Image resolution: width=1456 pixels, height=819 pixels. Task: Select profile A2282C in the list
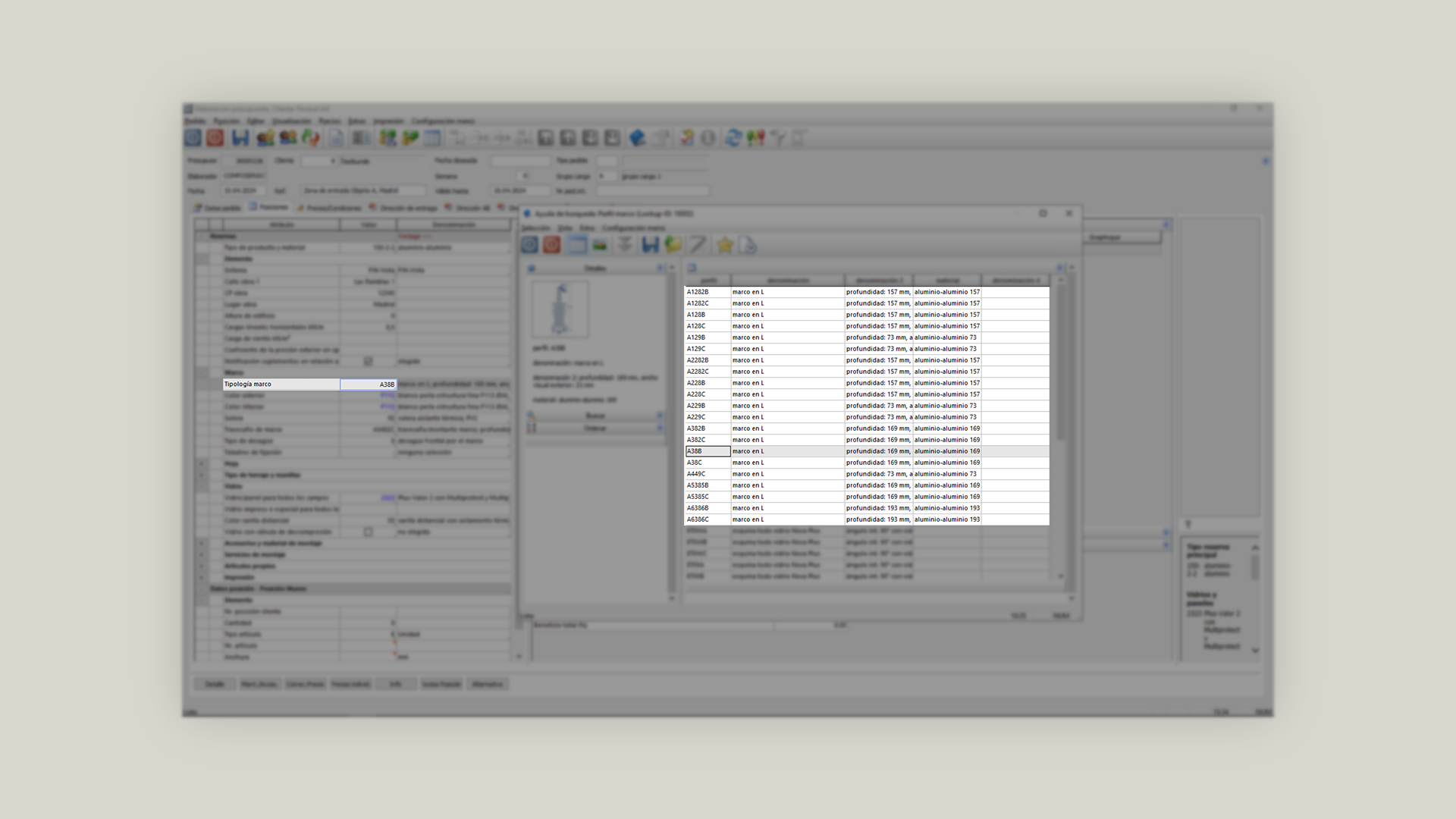pos(707,372)
